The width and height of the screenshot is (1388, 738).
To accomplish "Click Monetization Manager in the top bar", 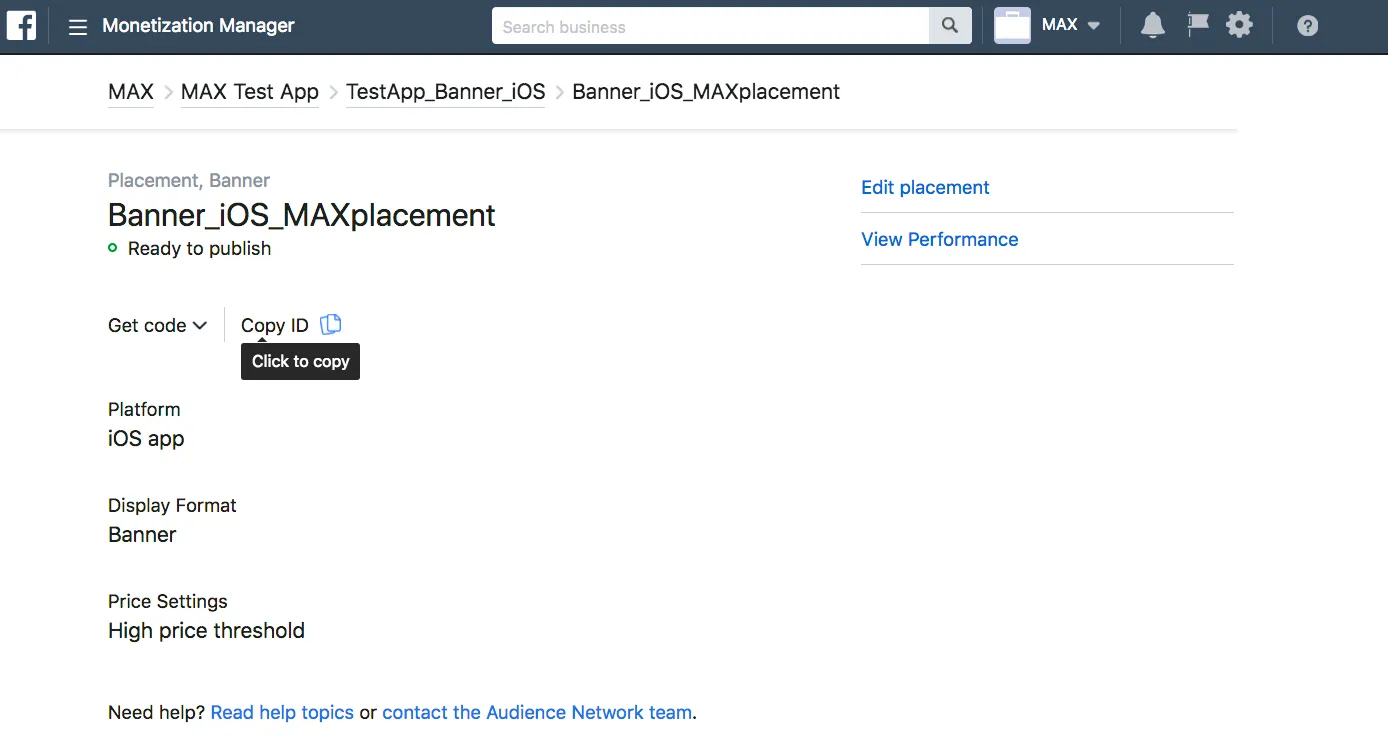I will [197, 26].
